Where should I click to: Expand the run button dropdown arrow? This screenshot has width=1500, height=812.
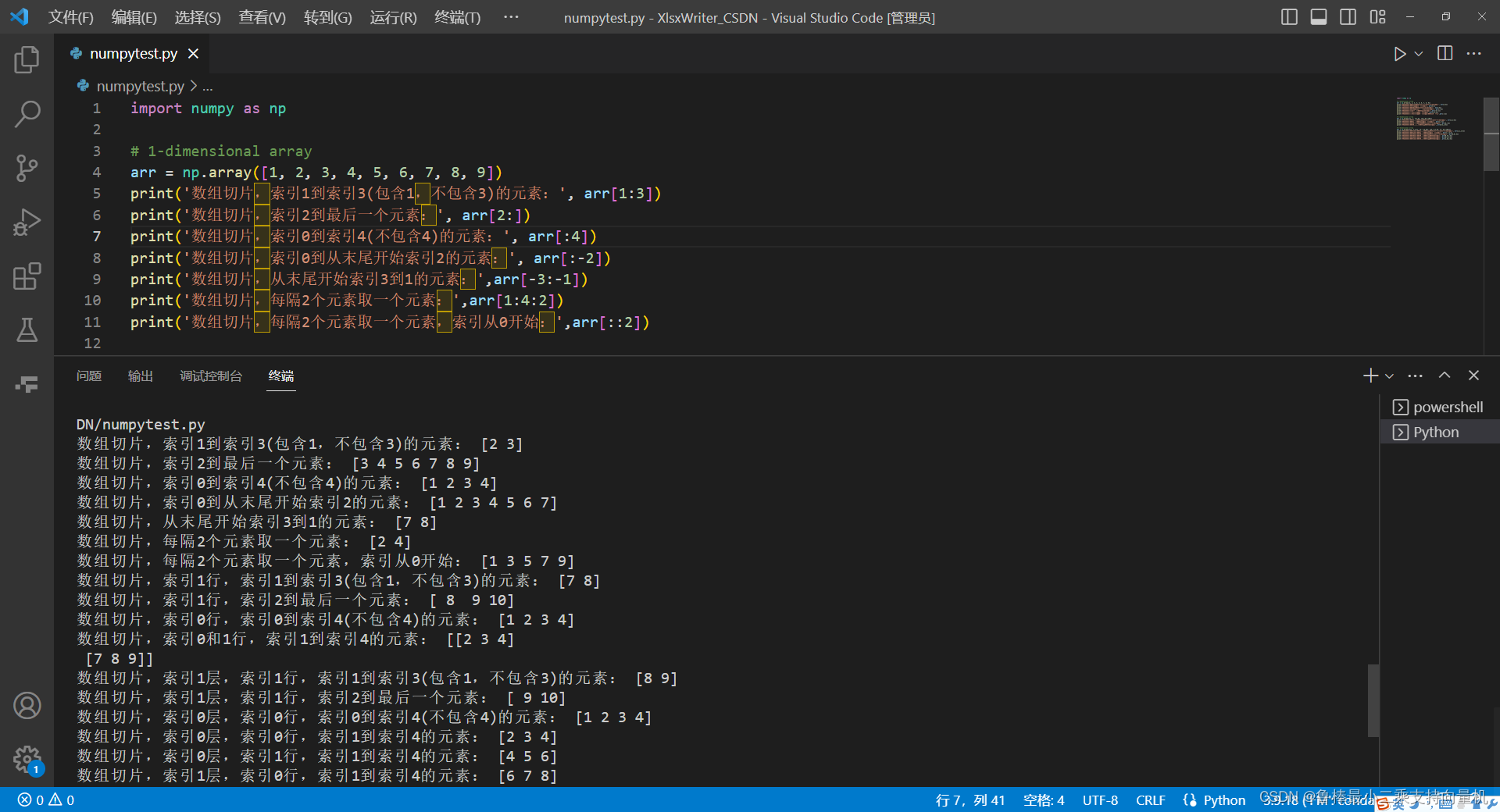1419,54
